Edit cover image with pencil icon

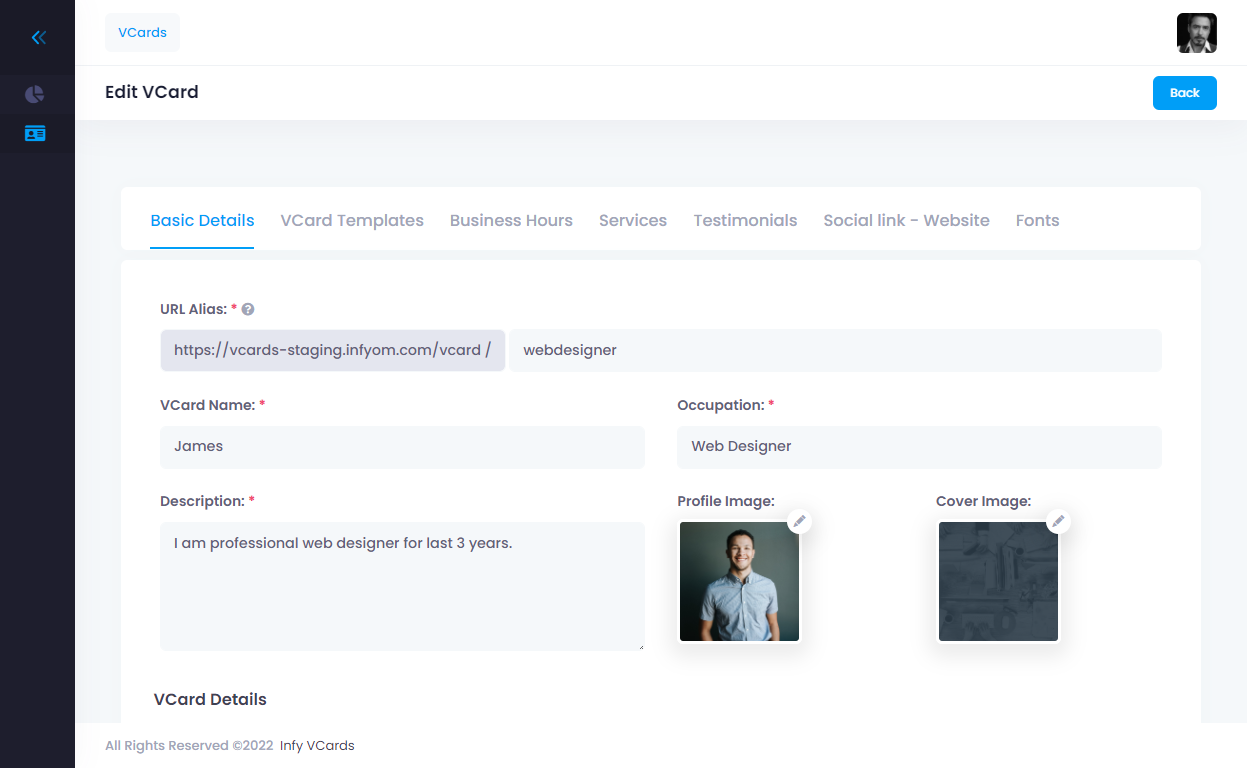pos(1058,521)
